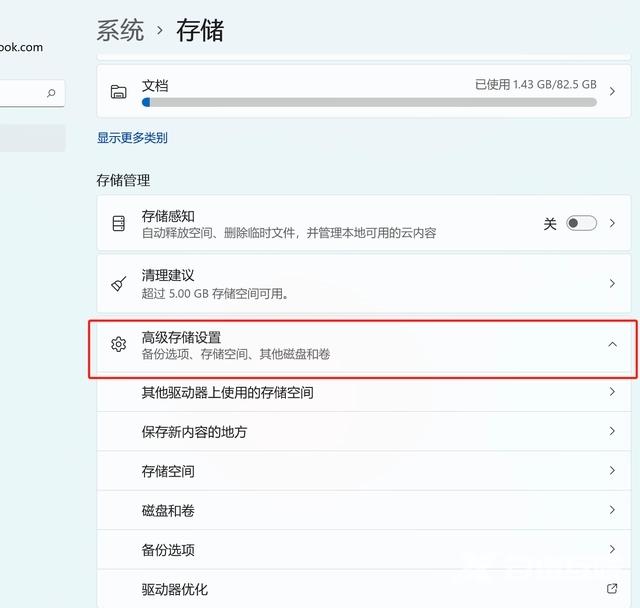Click 超过 5.00 GB 存储空间可用 text

[215, 294]
